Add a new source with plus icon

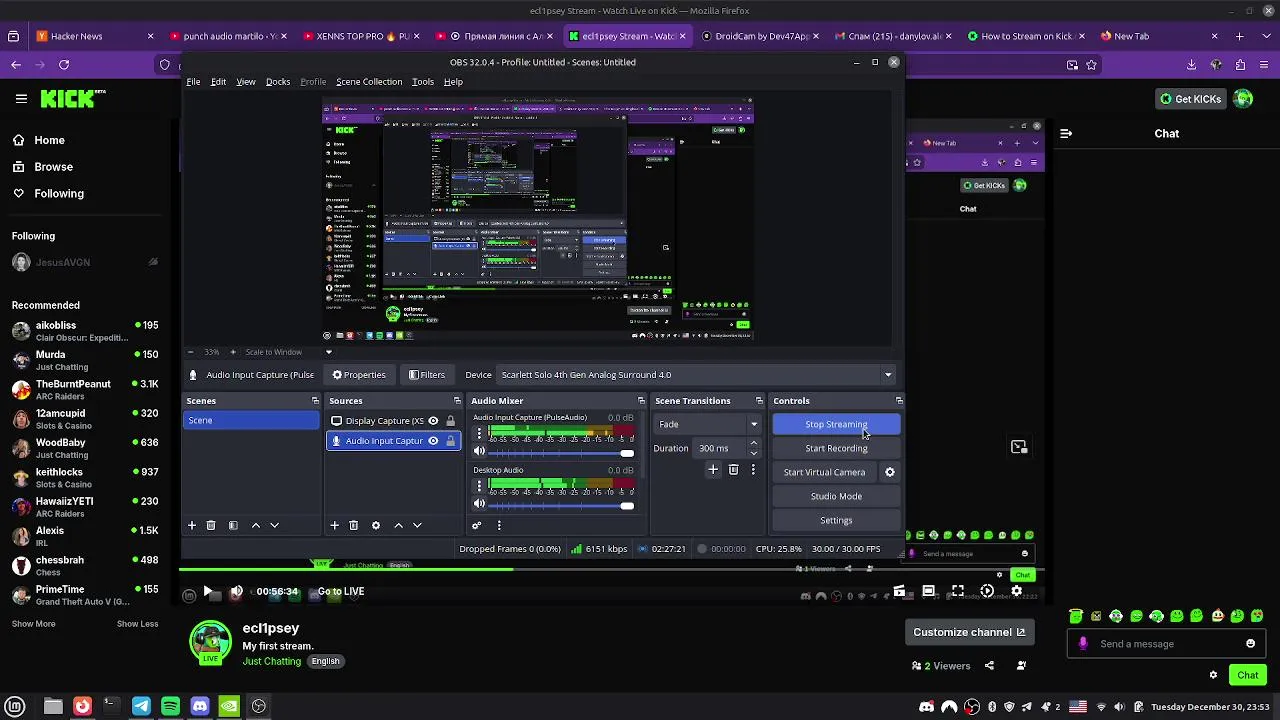point(335,525)
